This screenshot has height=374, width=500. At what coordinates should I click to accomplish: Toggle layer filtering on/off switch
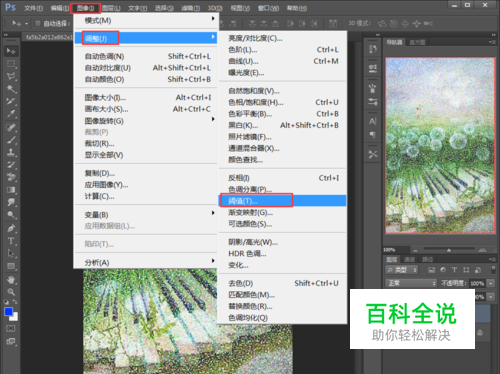[x=493, y=270]
